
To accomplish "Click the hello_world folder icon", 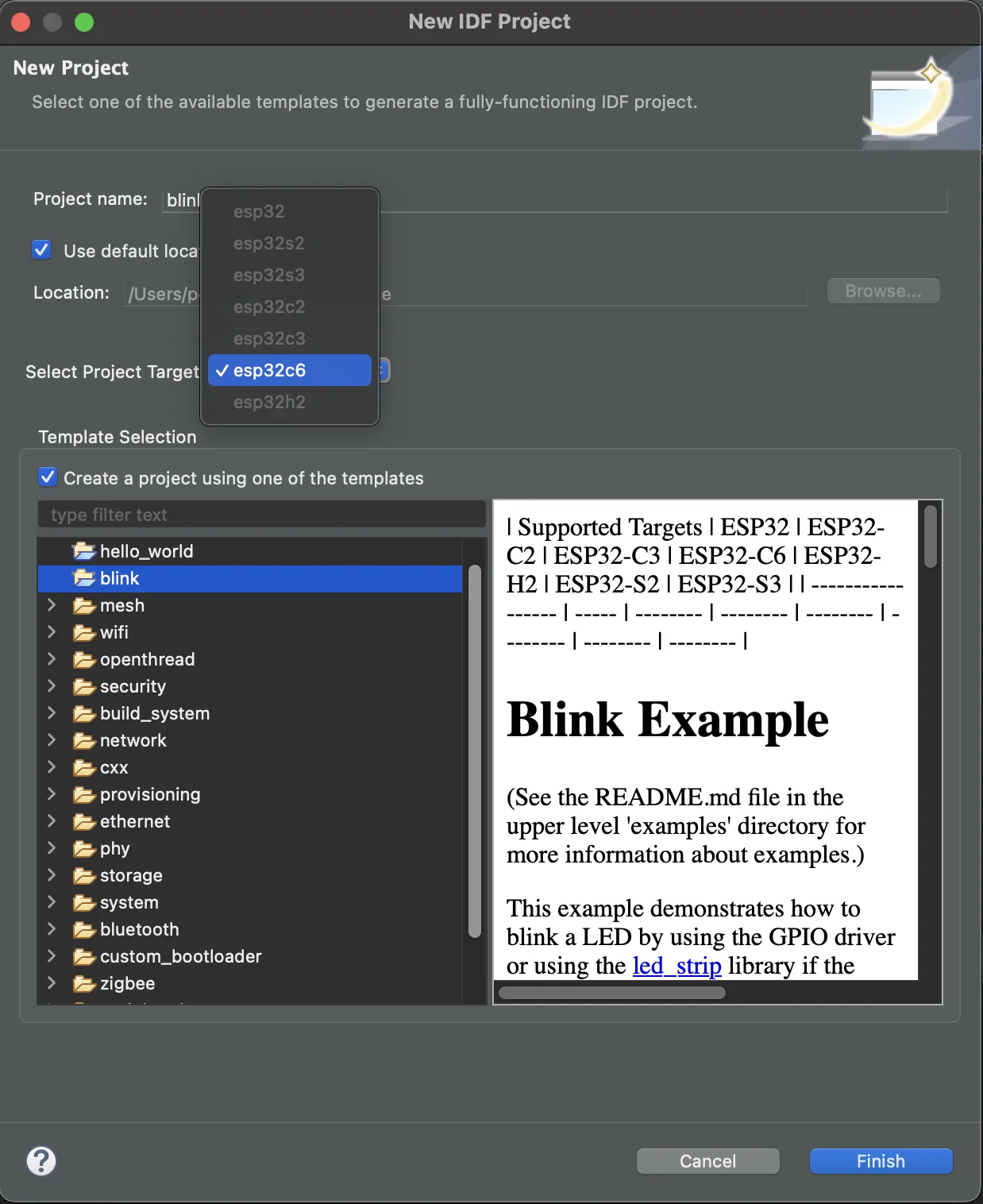I will (83, 551).
